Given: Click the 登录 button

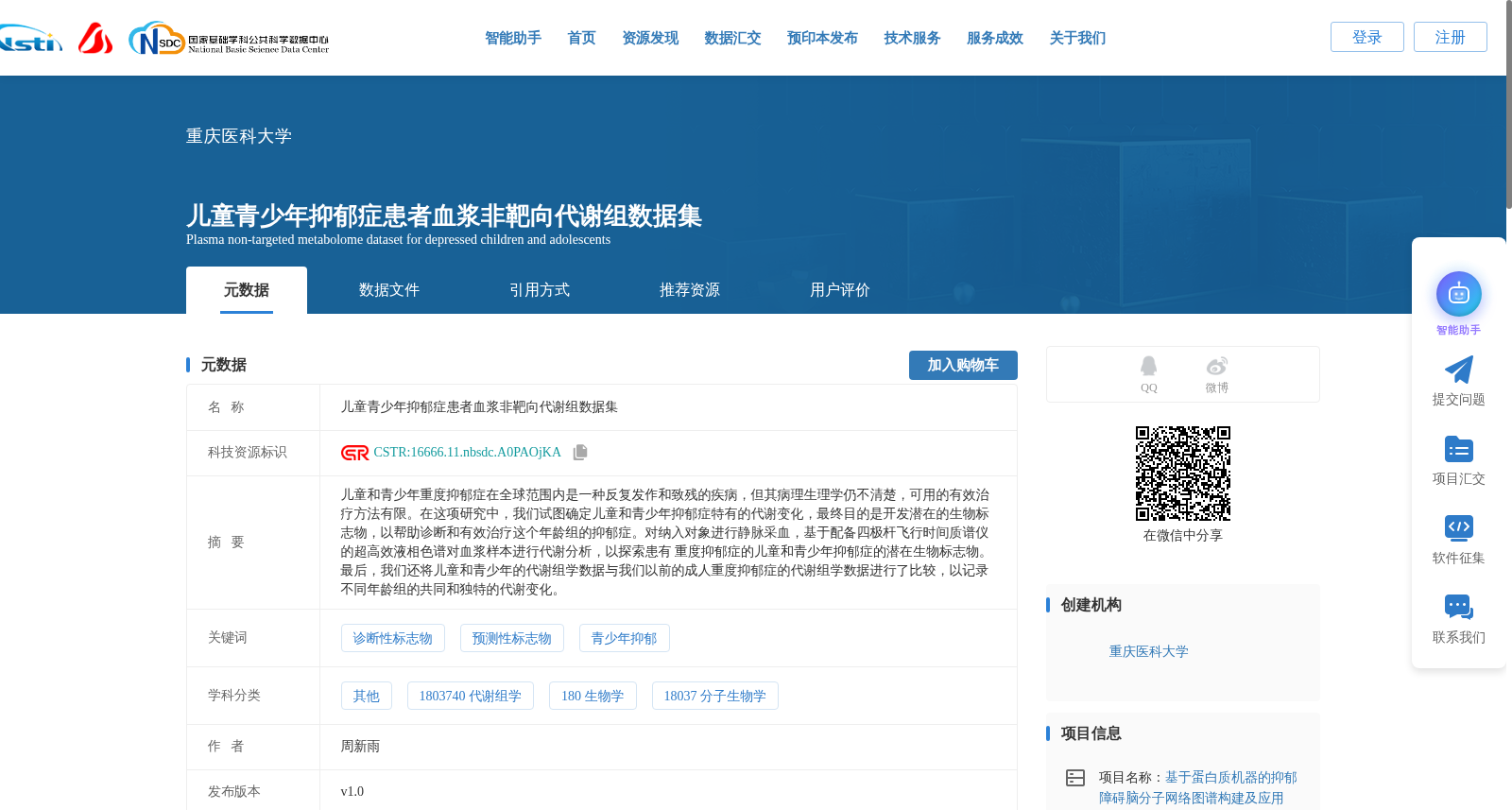Looking at the screenshot, I should click(1367, 37).
